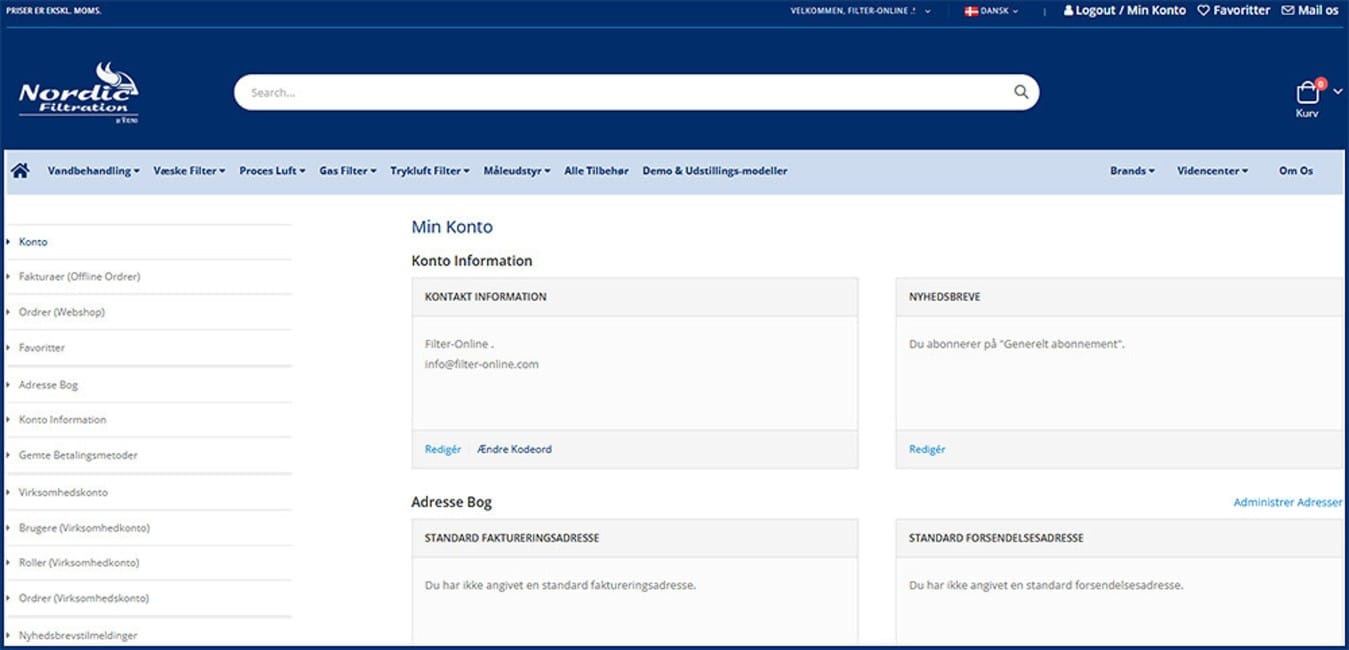Click the Standard Forsendelsesadresse header
1349x650 pixels.
(x=996, y=538)
